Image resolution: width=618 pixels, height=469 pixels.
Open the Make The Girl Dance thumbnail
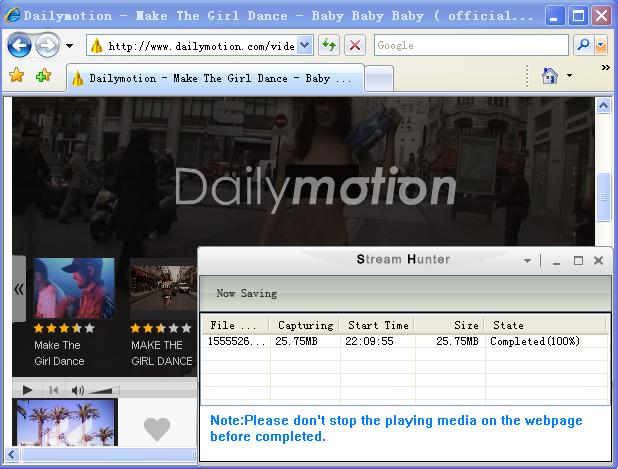[x=74, y=288]
